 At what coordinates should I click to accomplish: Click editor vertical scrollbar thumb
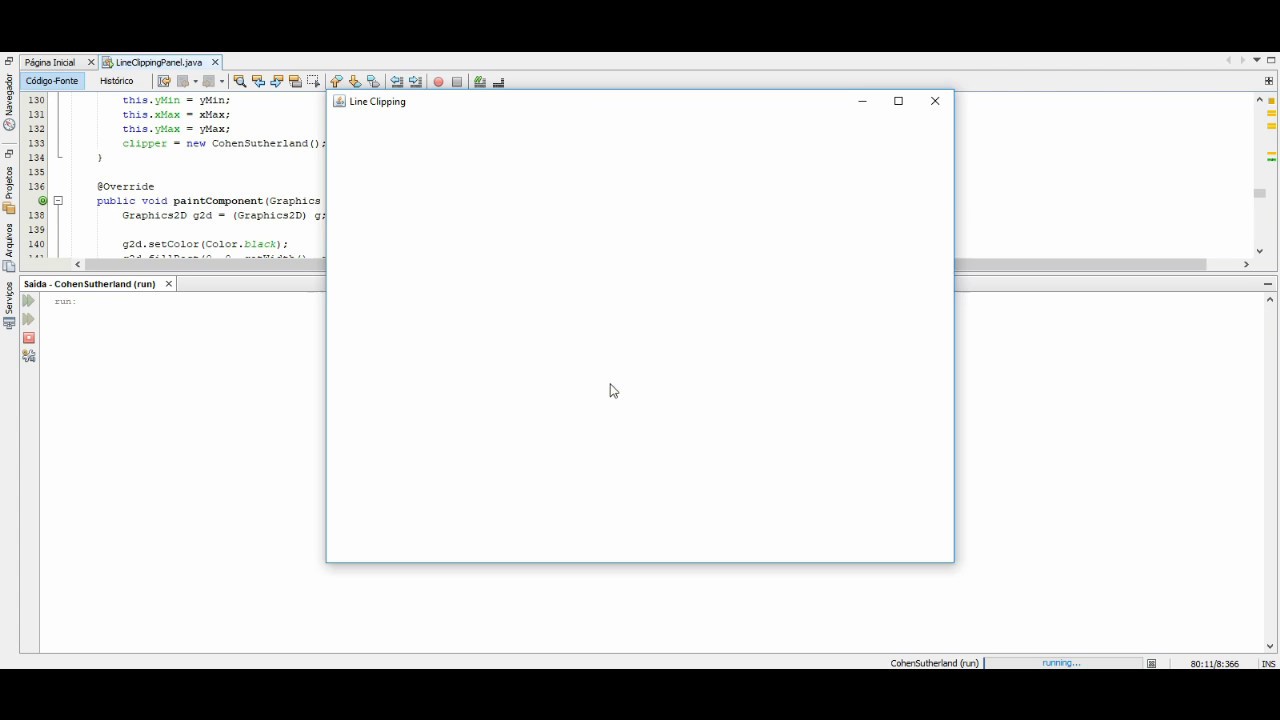point(1260,193)
